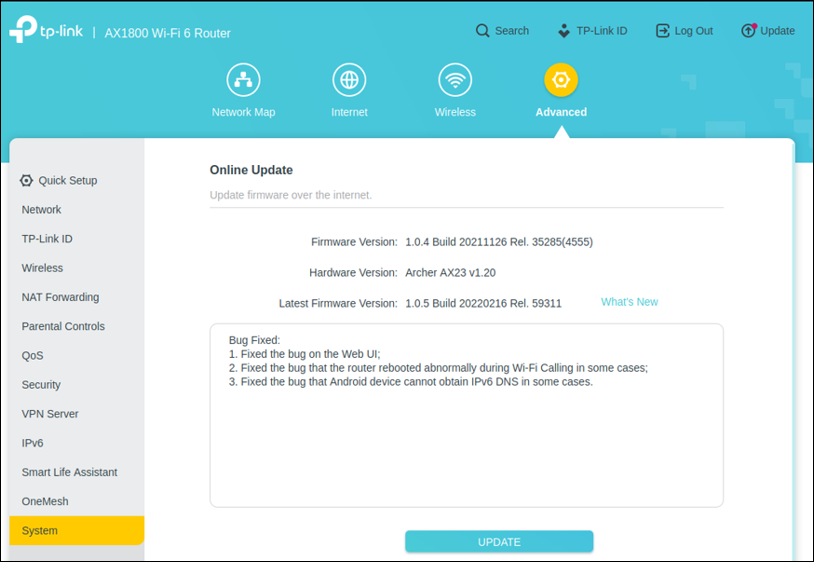
Task: Select the Advanced gear icon
Action: tap(561, 80)
